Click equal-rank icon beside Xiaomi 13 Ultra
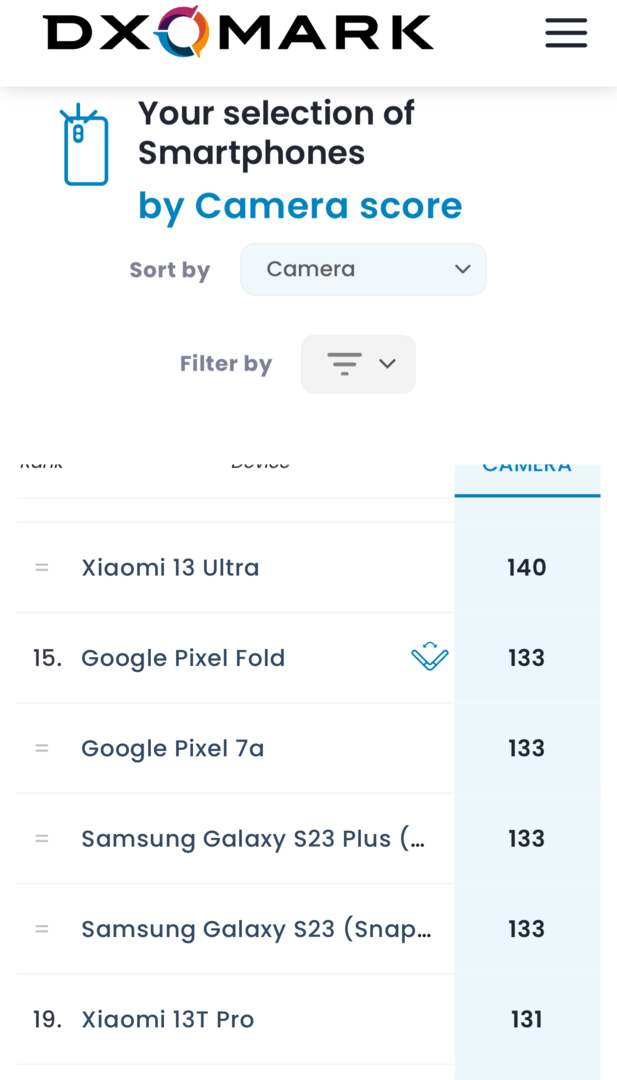This screenshot has height=1080, width=617. [42, 567]
